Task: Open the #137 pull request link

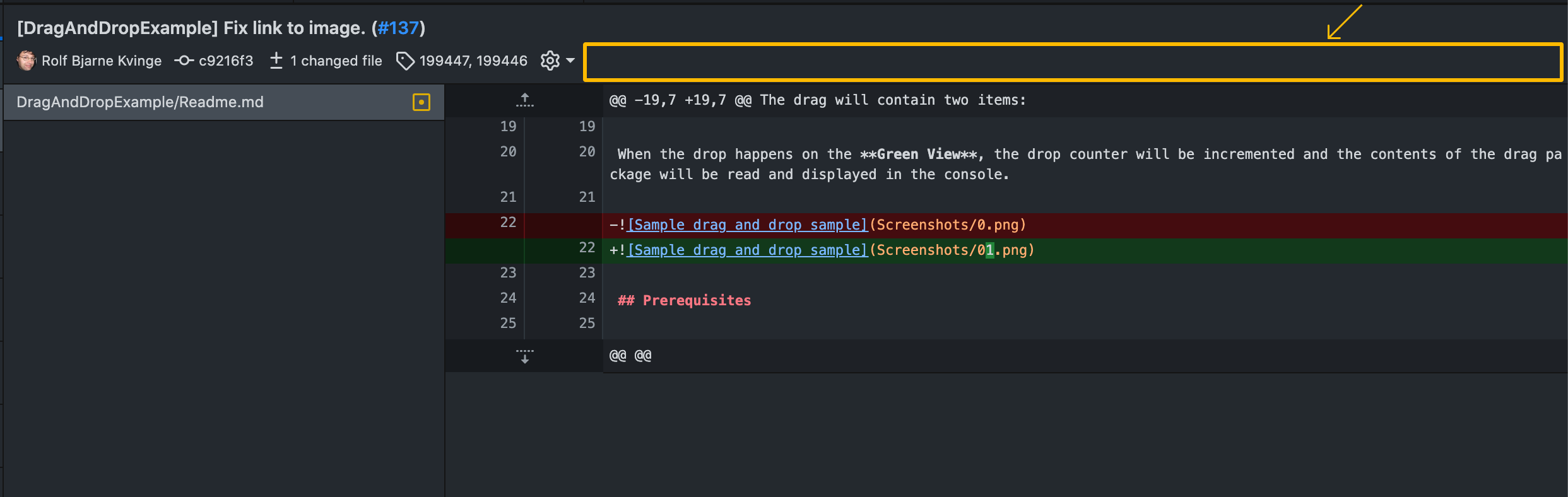Action: [x=398, y=28]
